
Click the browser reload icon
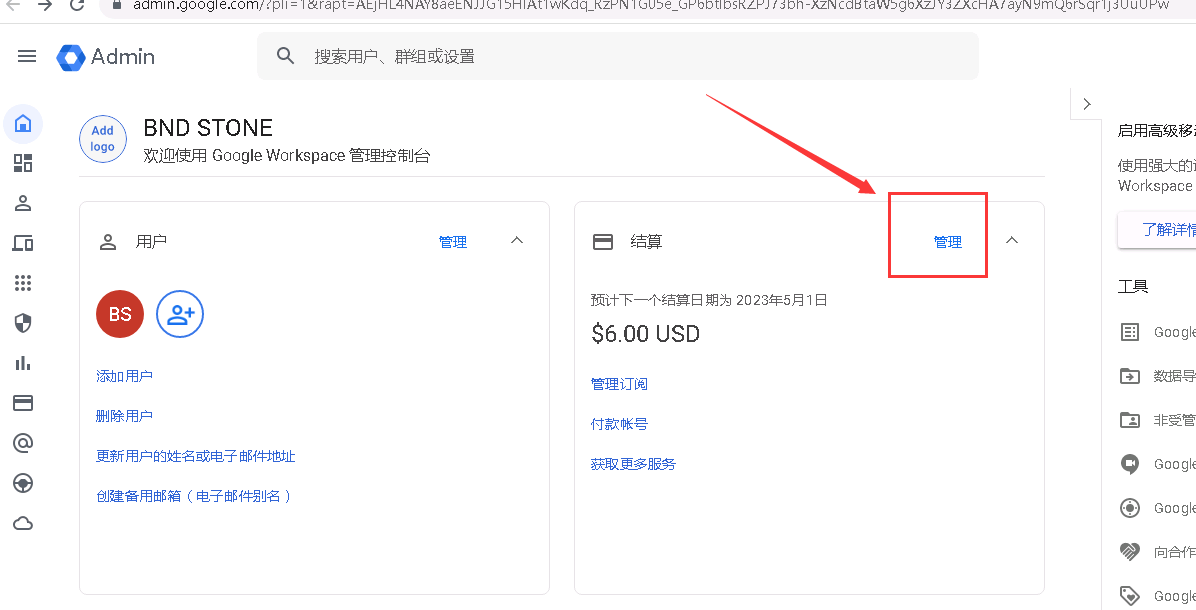coord(77,5)
